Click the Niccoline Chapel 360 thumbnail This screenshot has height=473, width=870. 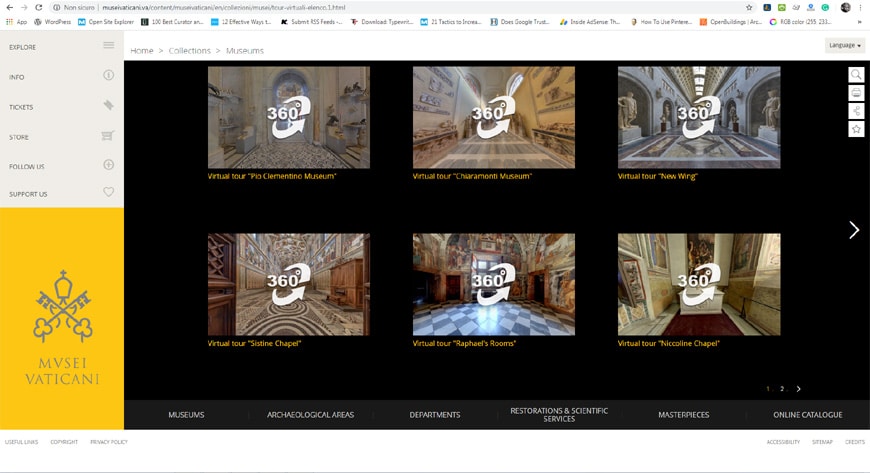click(699, 284)
